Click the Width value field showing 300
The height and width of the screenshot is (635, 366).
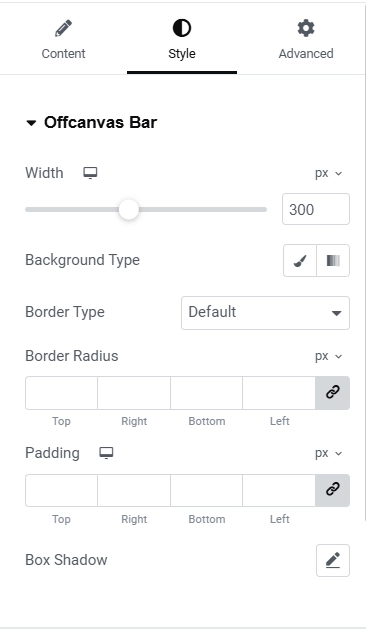[x=316, y=209]
